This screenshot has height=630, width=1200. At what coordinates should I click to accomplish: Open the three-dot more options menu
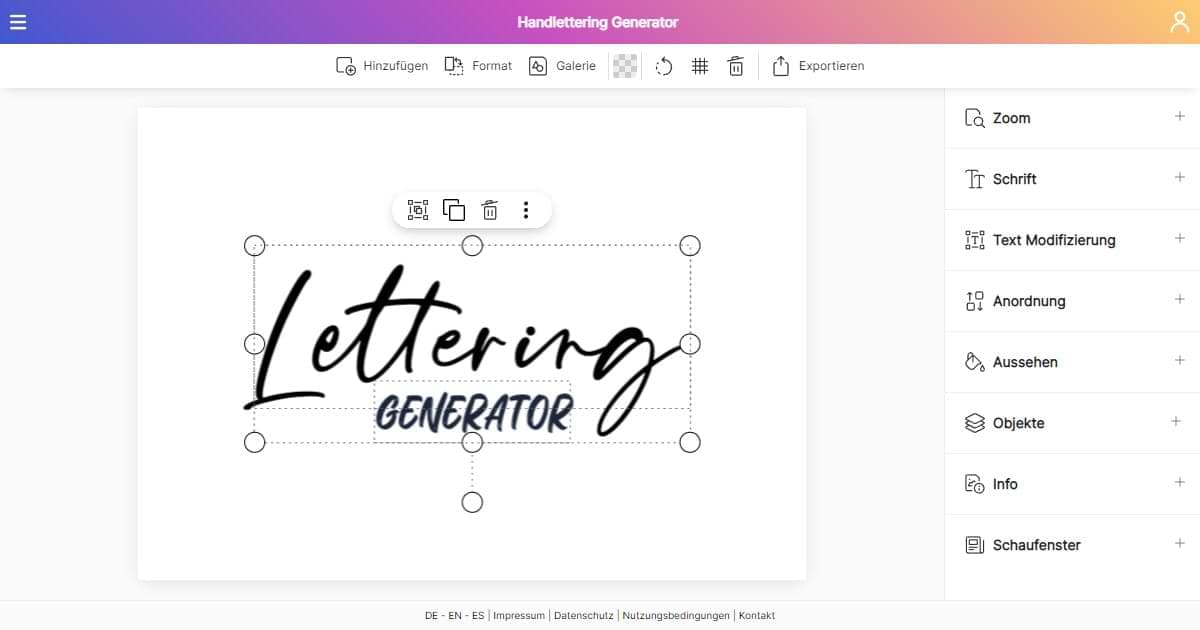(526, 210)
